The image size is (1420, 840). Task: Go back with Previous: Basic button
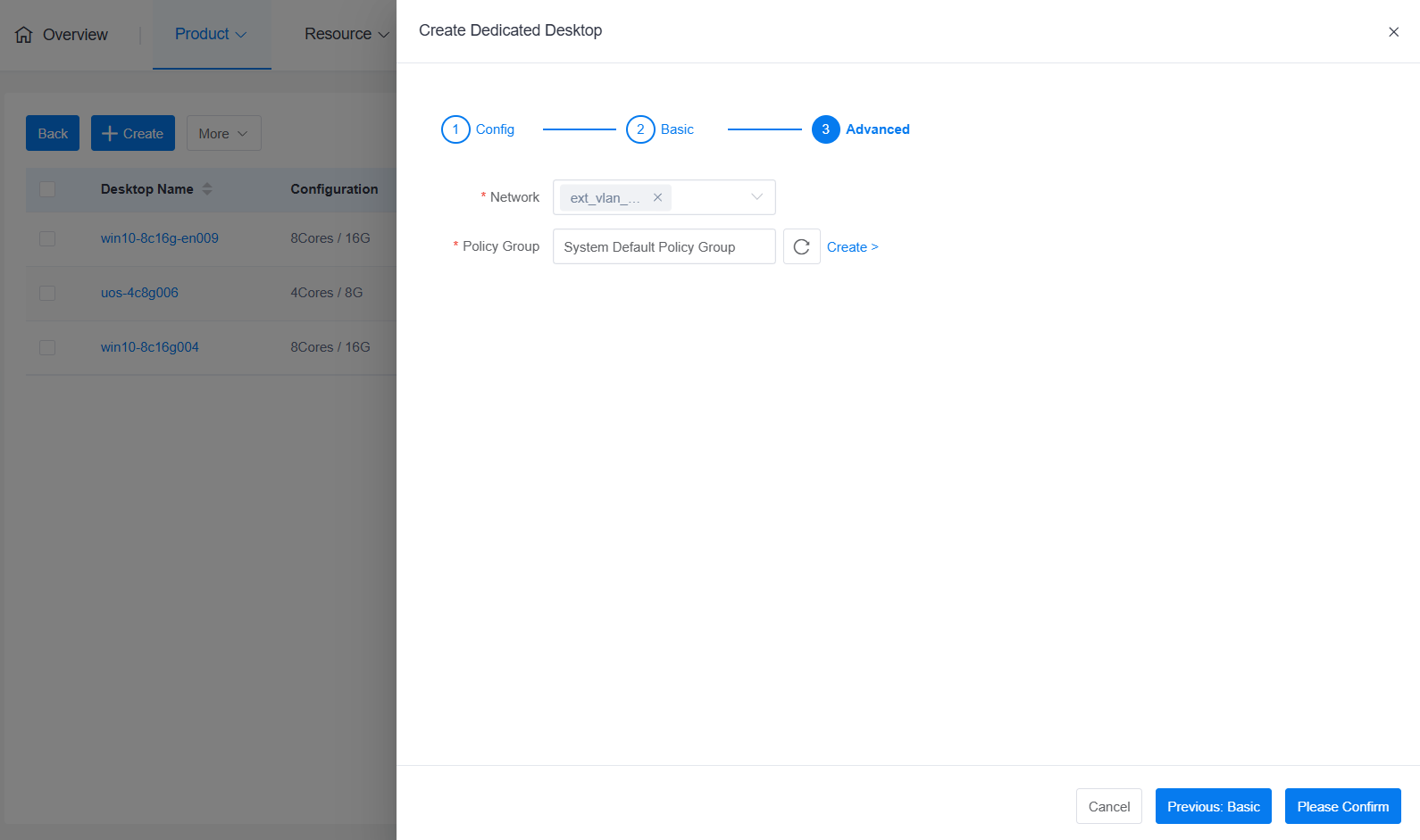[x=1213, y=807]
